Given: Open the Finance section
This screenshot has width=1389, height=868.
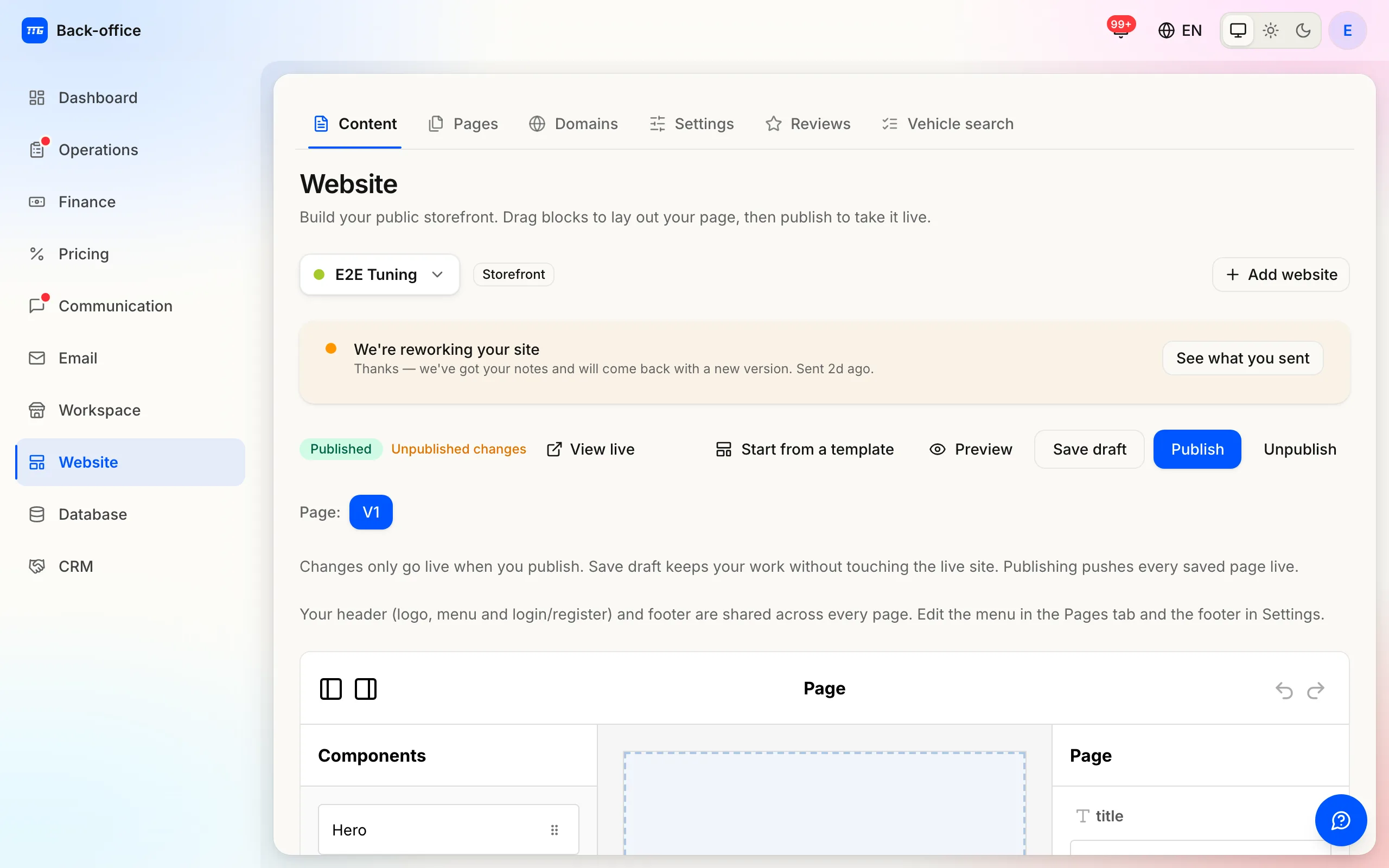Looking at the screenshot, I should point(130,202).
